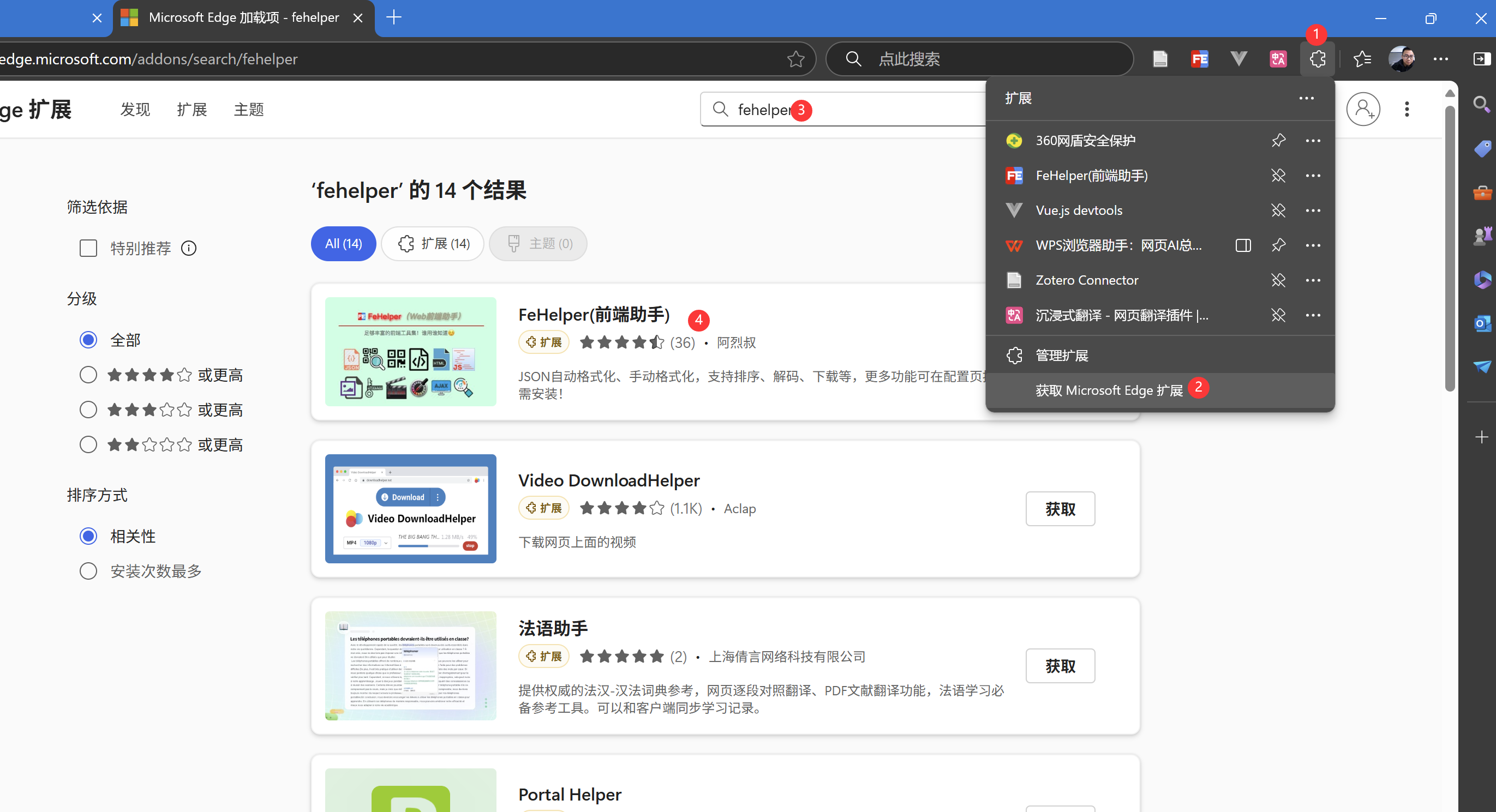Unpin FeHelper(前端助手) from toolbar
This screenshot has width=1496, height=812.
pos(1278,175)
